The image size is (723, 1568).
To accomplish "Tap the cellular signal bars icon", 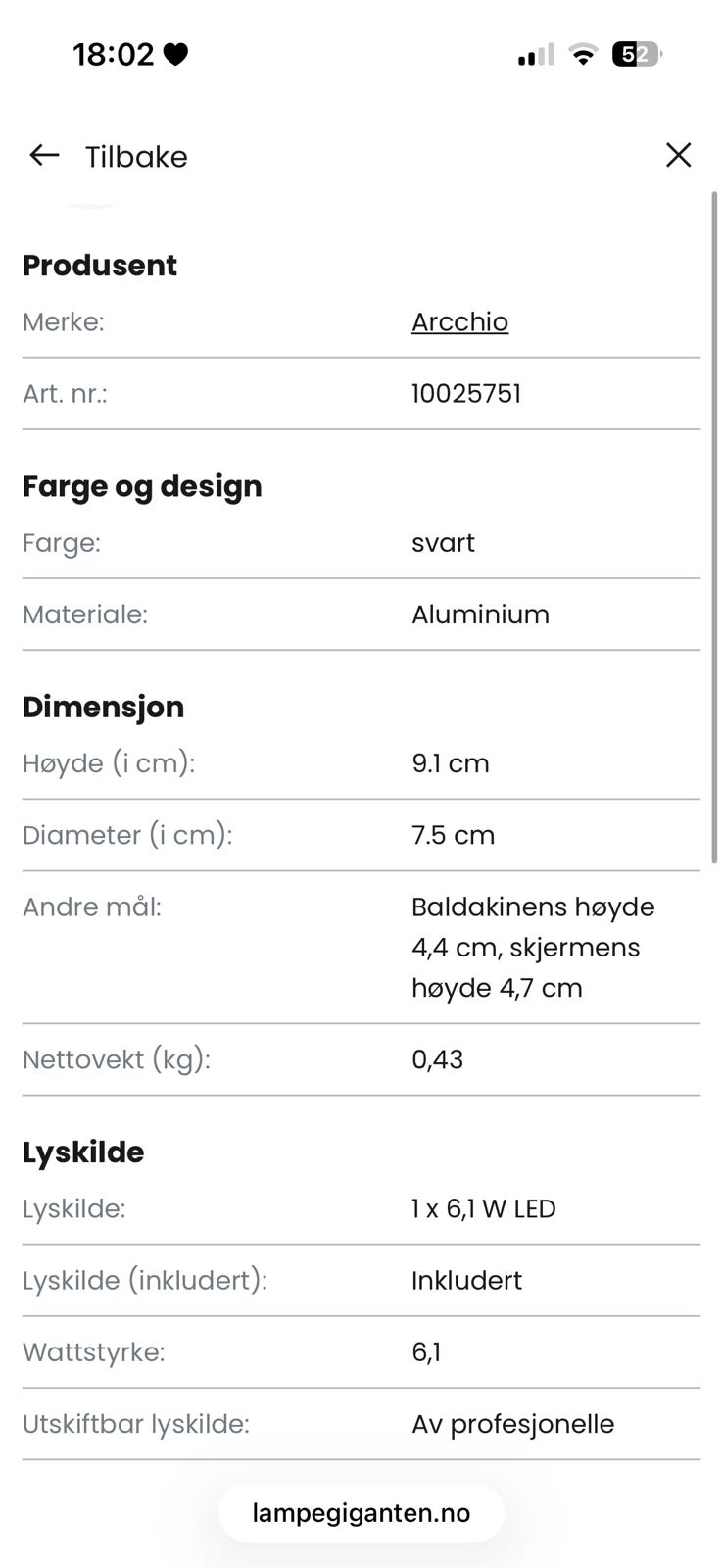I will point(536,55).
